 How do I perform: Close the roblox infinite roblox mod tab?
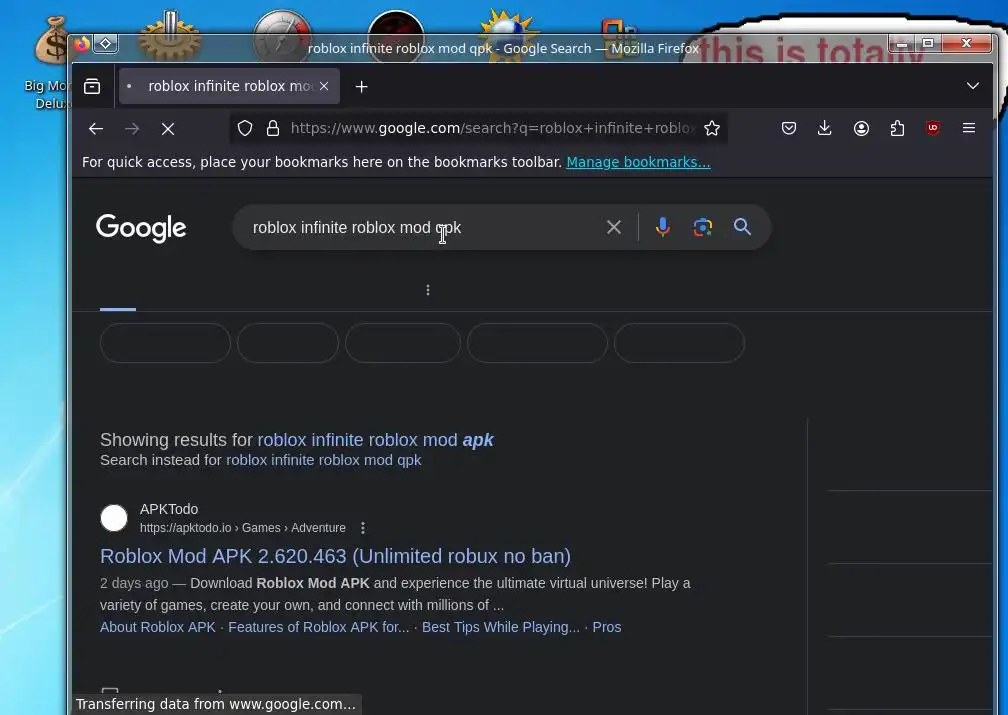[324, 86]
